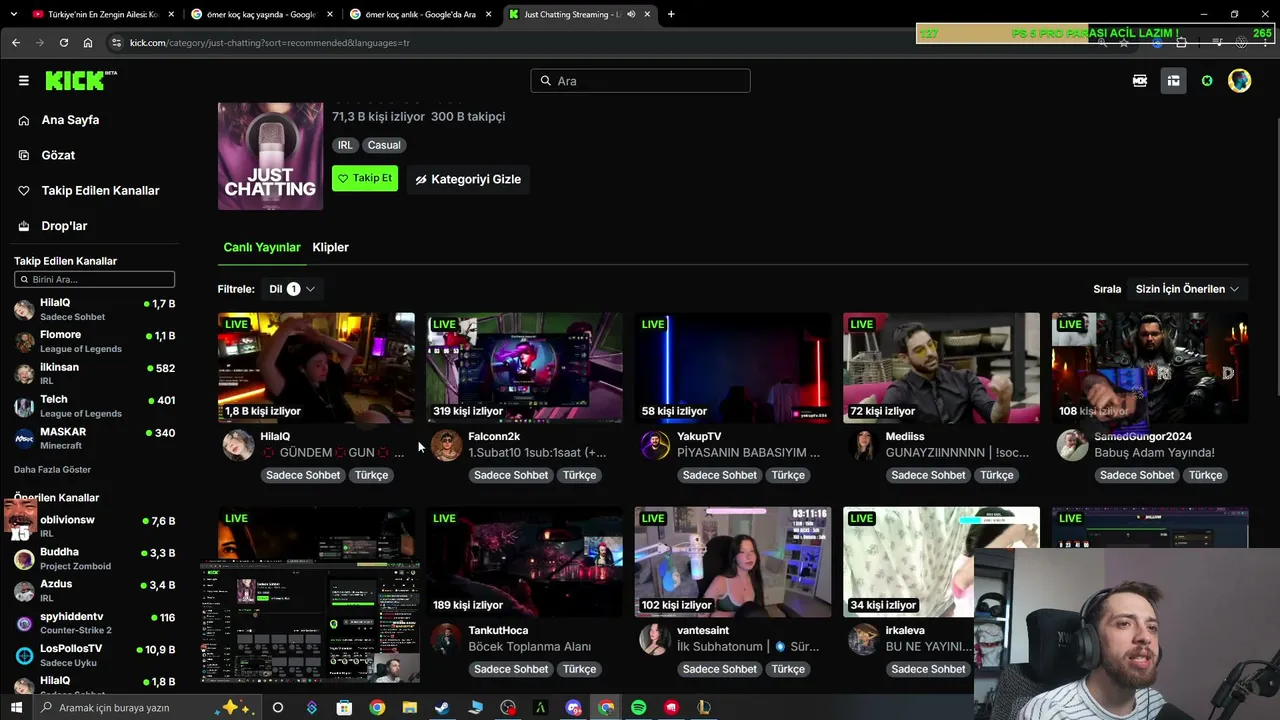This screenshot has height=720, width=1280.
Task: Click YakupTV channel avatar
Action: tap(655, 445)
